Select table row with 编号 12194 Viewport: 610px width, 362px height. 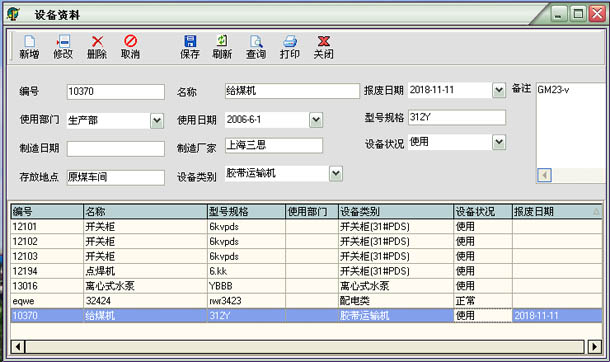307,271
